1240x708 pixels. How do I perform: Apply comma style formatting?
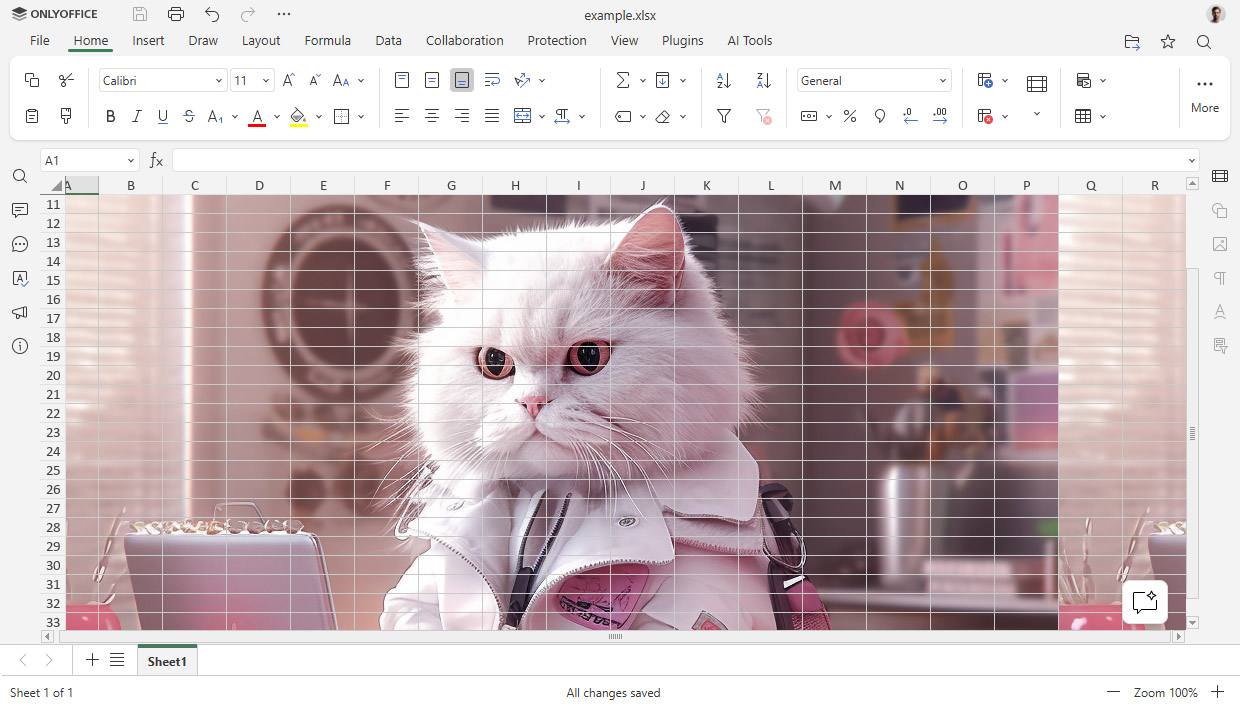tap(880, 116)
